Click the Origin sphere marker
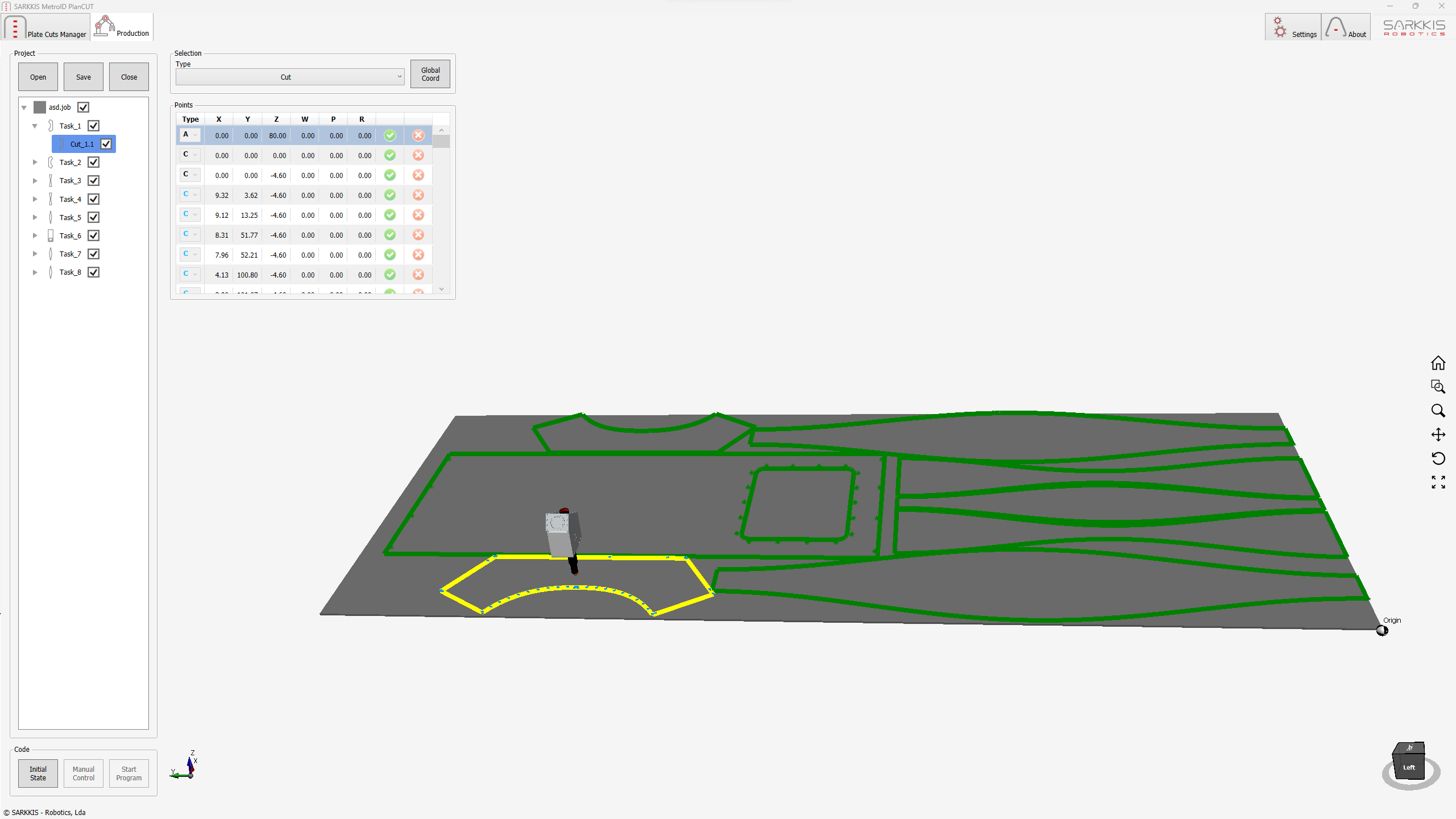This screenshot has width=1456, height=819. pyautogui.click(x=1382, y=630)
